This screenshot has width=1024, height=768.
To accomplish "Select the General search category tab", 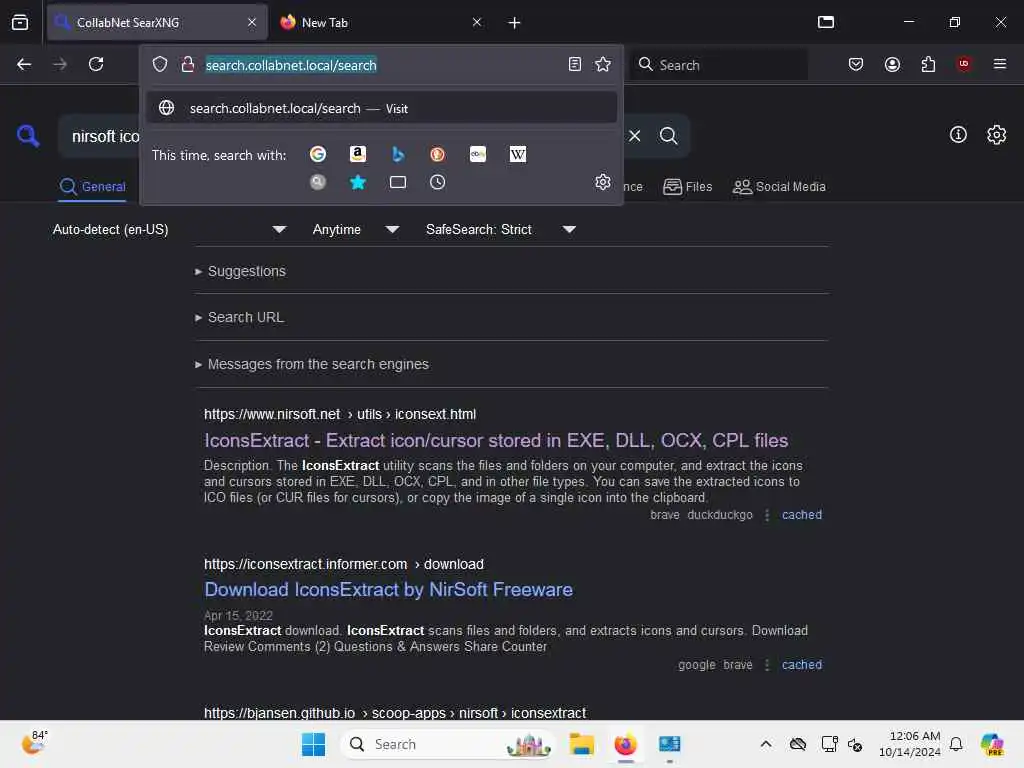I will pyautogui.click(x=92, y=187).
